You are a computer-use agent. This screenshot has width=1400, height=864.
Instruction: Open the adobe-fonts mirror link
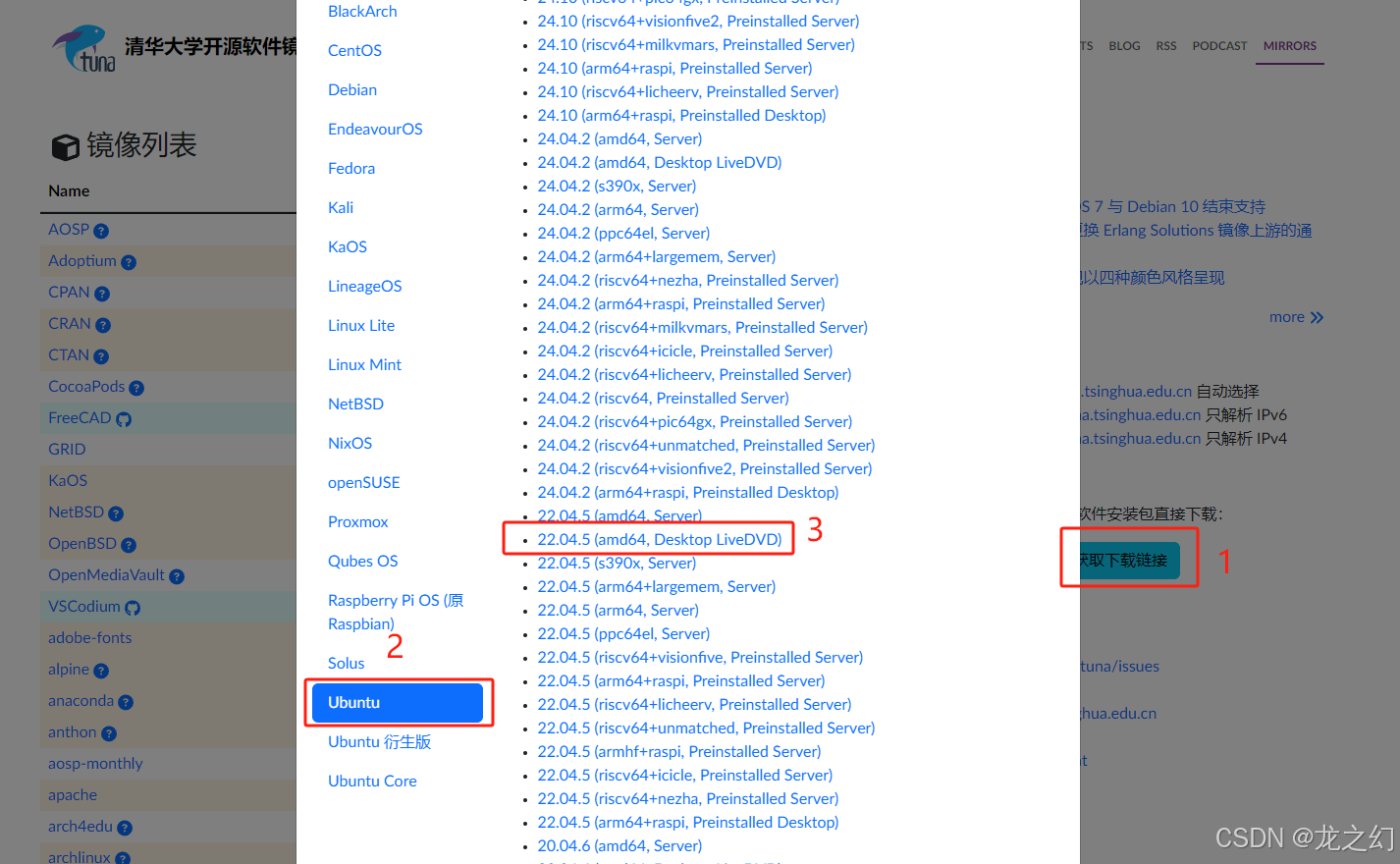(x=89, y=637)
